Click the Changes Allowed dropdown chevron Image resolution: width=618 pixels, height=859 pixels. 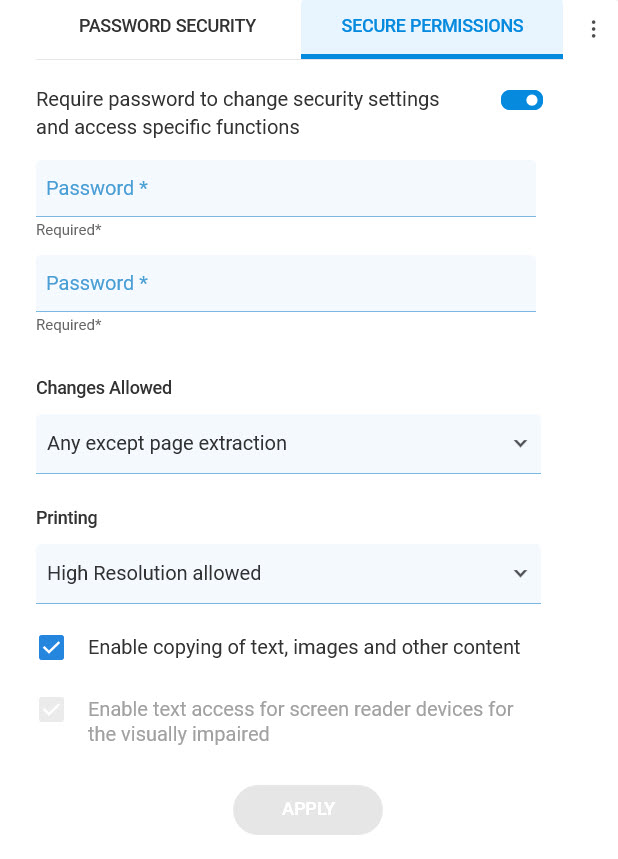coord(520,443)
